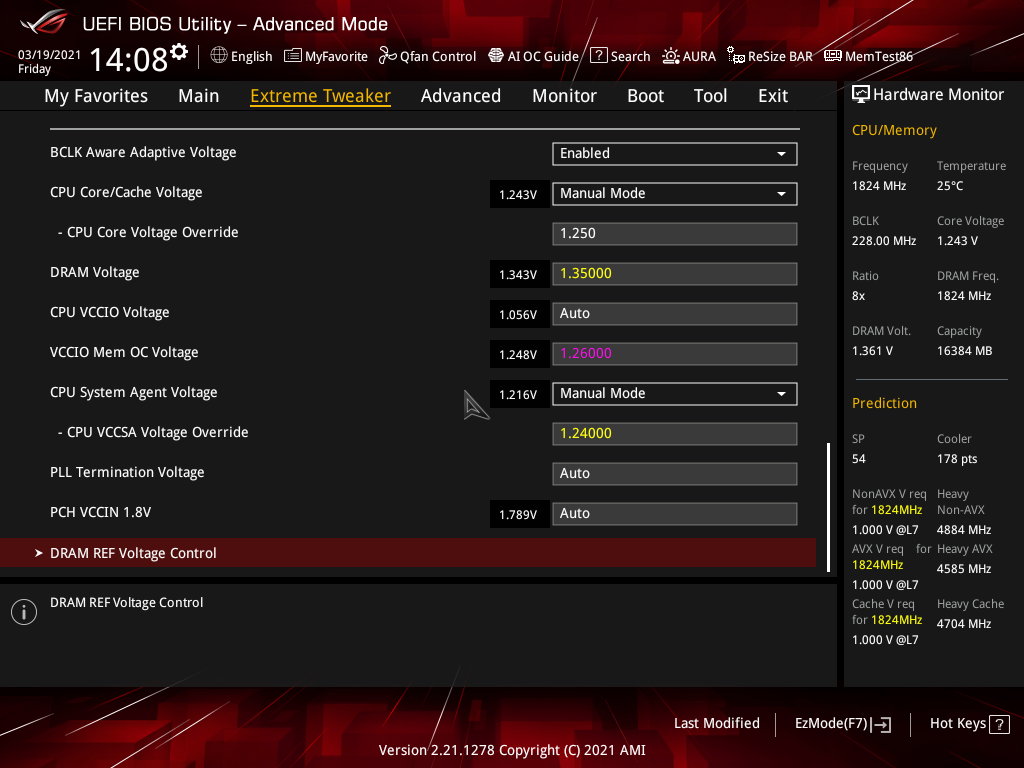Click the 16384 MB capacity value
The width and height of the screenshot is (1024, 768).
(x=965, y=351)
